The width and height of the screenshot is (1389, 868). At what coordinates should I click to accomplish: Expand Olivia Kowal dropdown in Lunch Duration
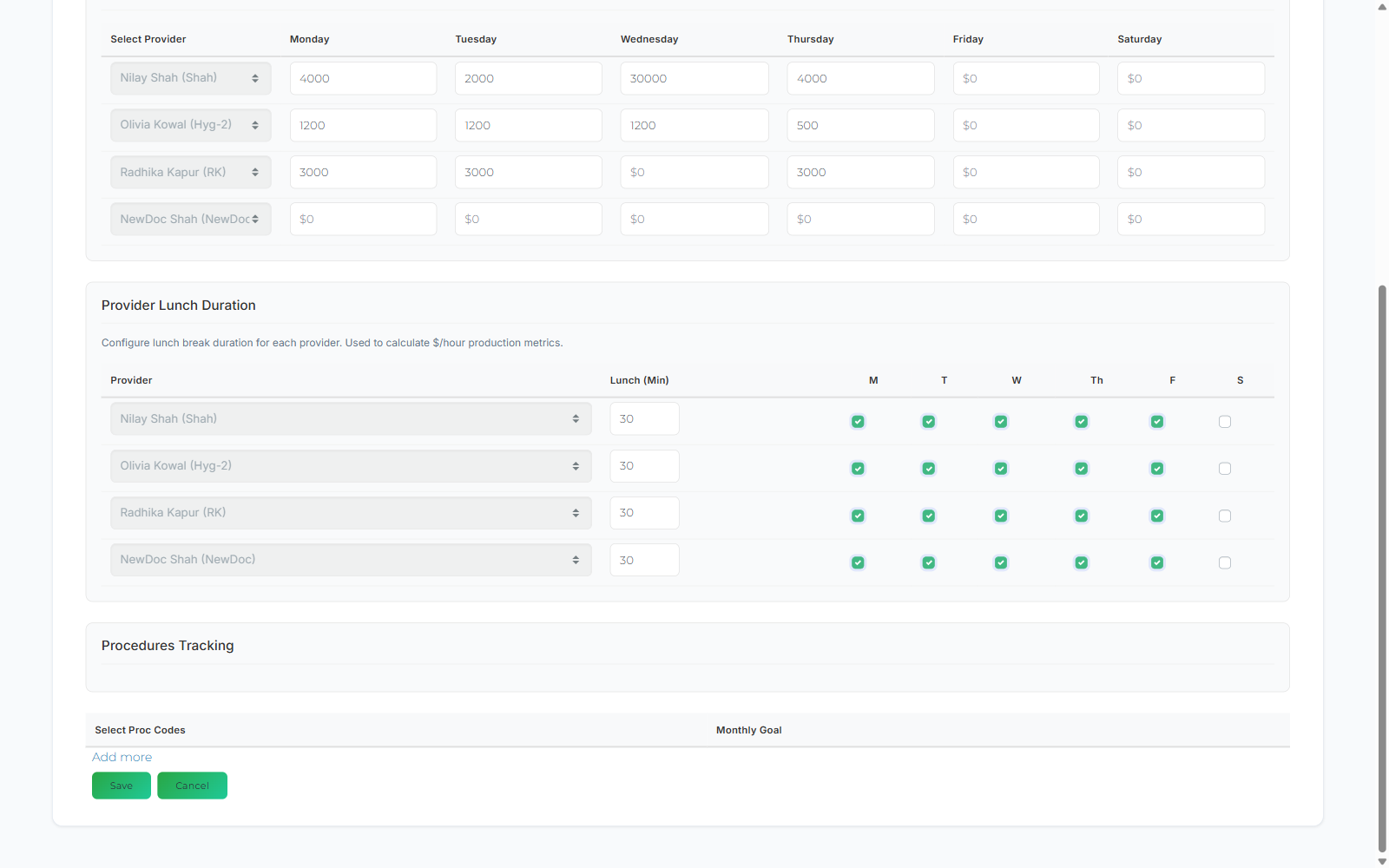pyautogui.click(x=351, y=466)
